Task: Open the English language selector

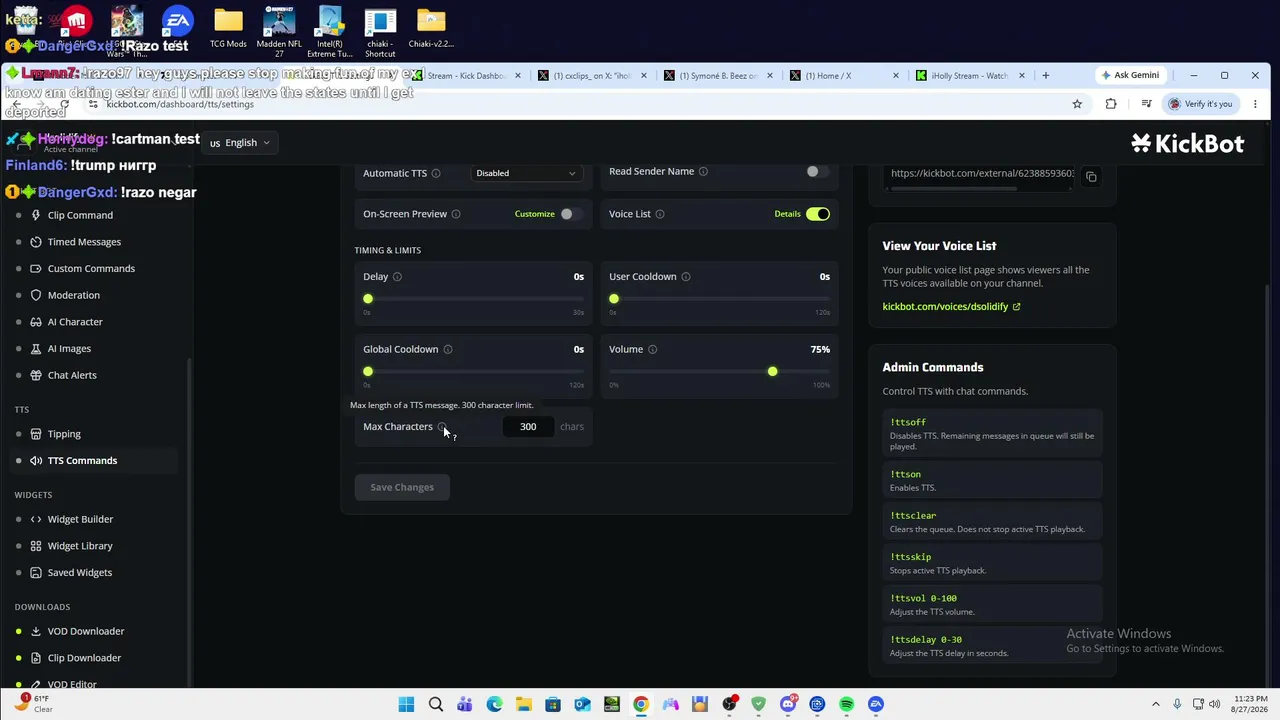Action: 240,143
